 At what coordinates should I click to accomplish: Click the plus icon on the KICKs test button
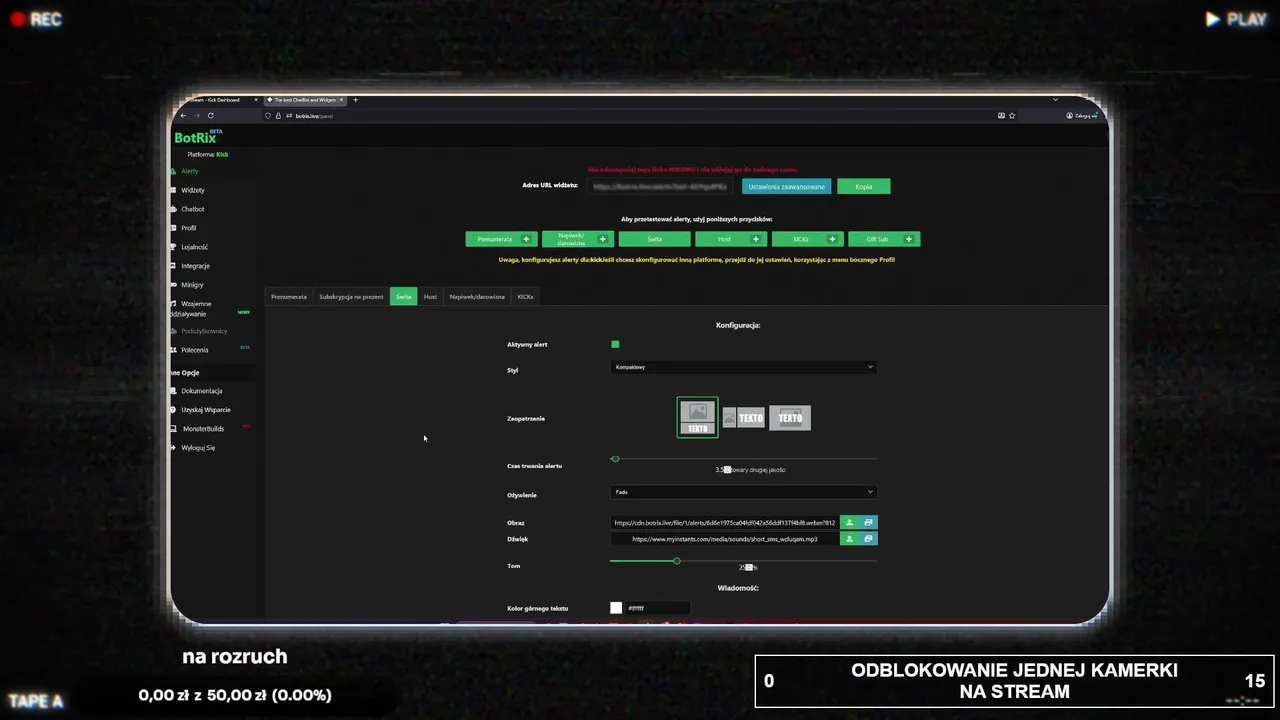832,239
